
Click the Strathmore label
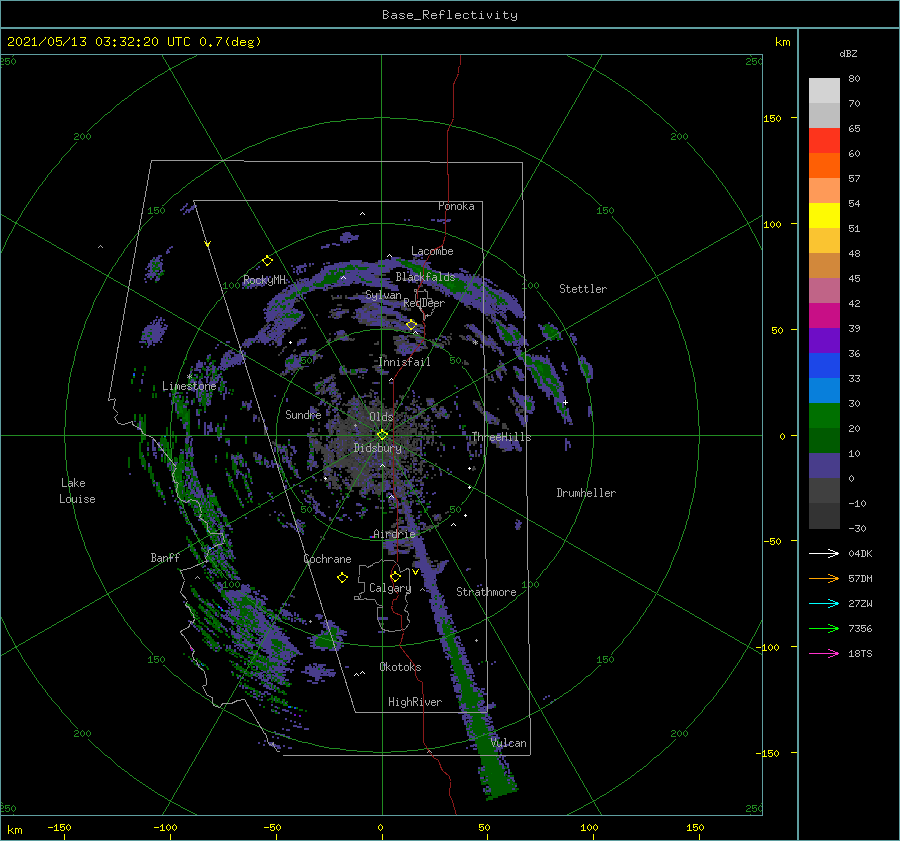pos(486,592)
